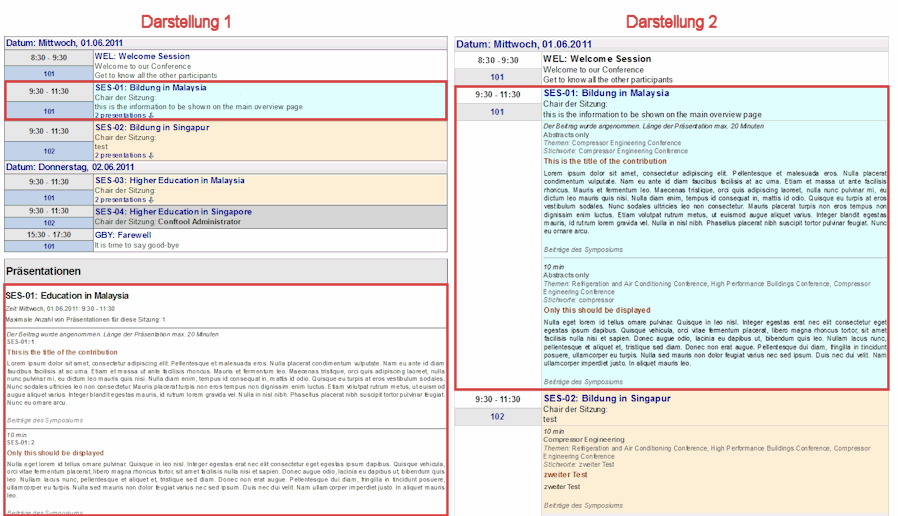
Task: Click 'Chair der Sitzung: Conftool Administrator' text
Action: tap(168, 222)
